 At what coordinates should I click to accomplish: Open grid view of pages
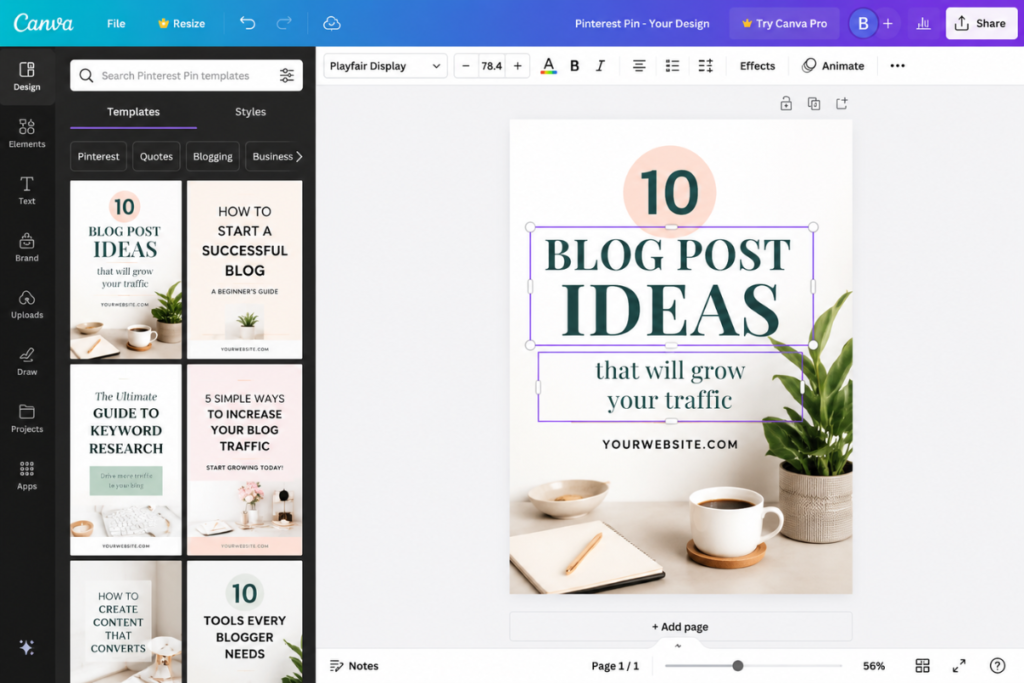click(922, 665)
